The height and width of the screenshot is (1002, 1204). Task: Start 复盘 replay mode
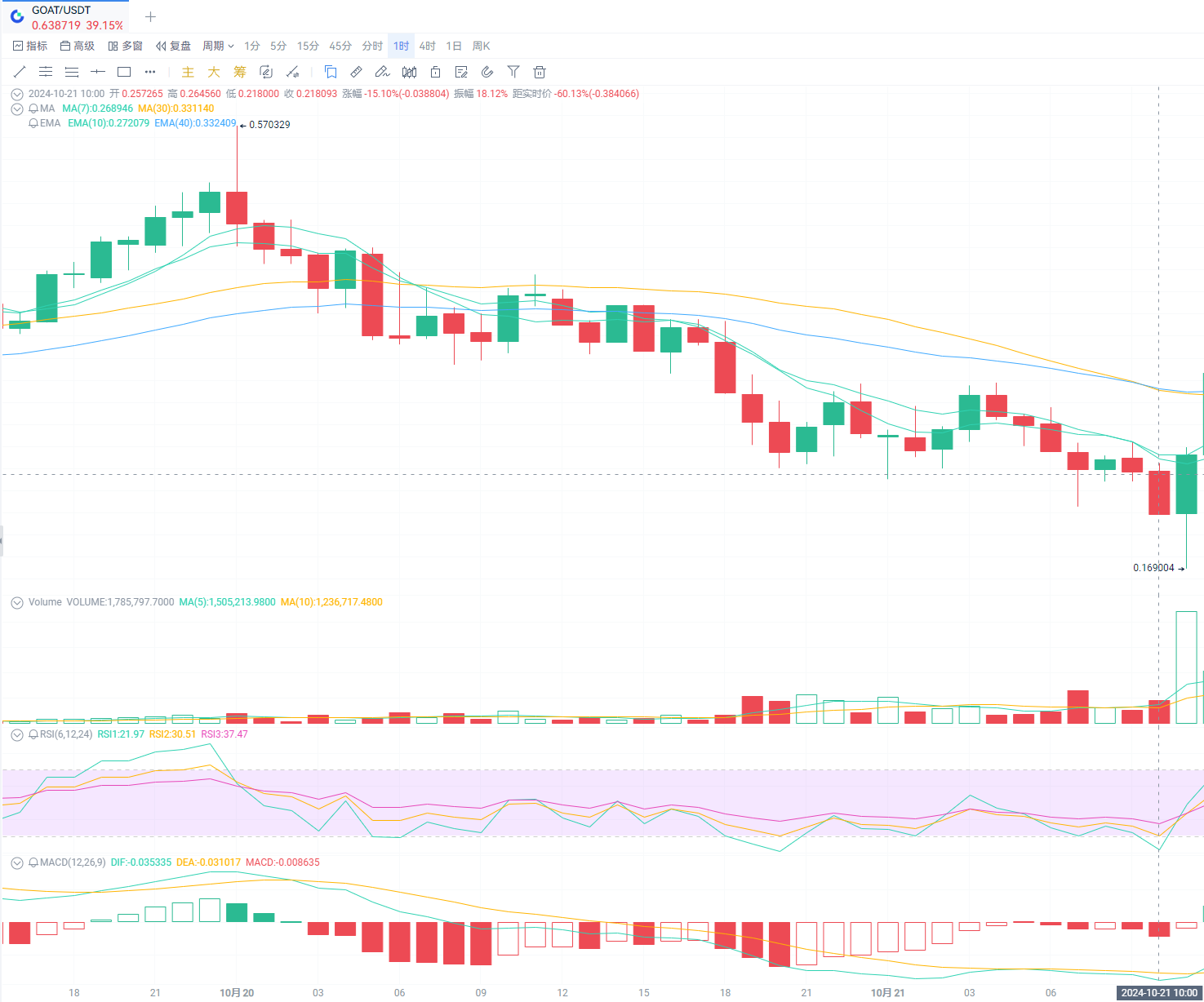(x=173, y=46)
